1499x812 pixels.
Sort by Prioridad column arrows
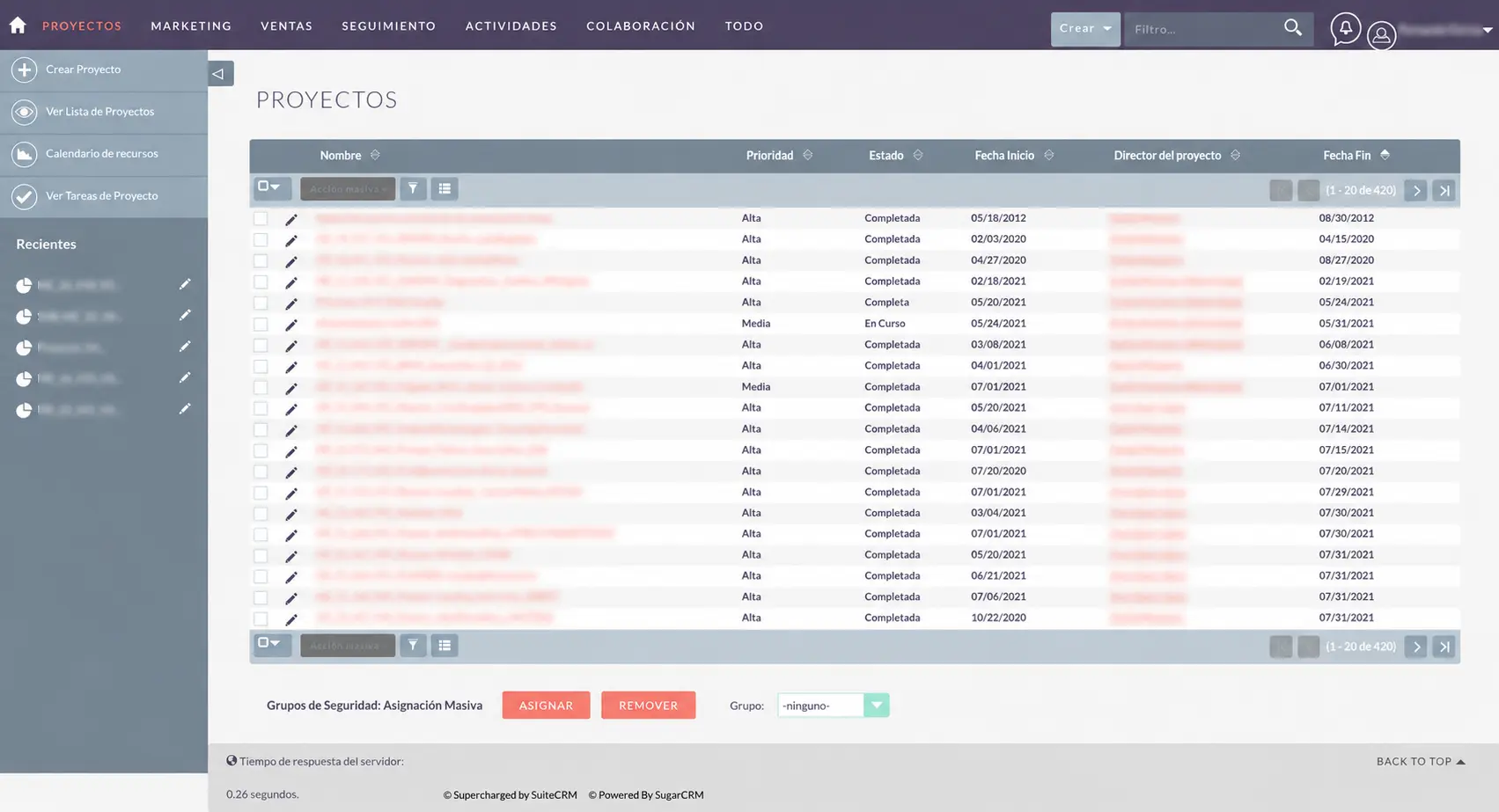tap(807, 155)
